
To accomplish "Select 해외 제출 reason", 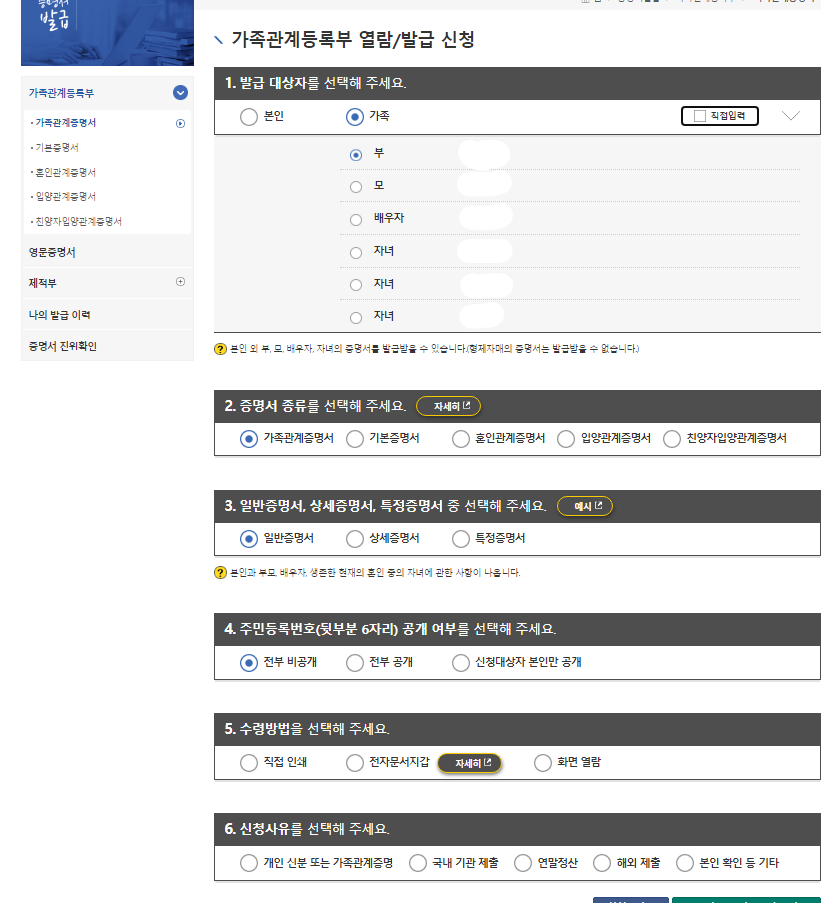I will click(x=602, y=863).
